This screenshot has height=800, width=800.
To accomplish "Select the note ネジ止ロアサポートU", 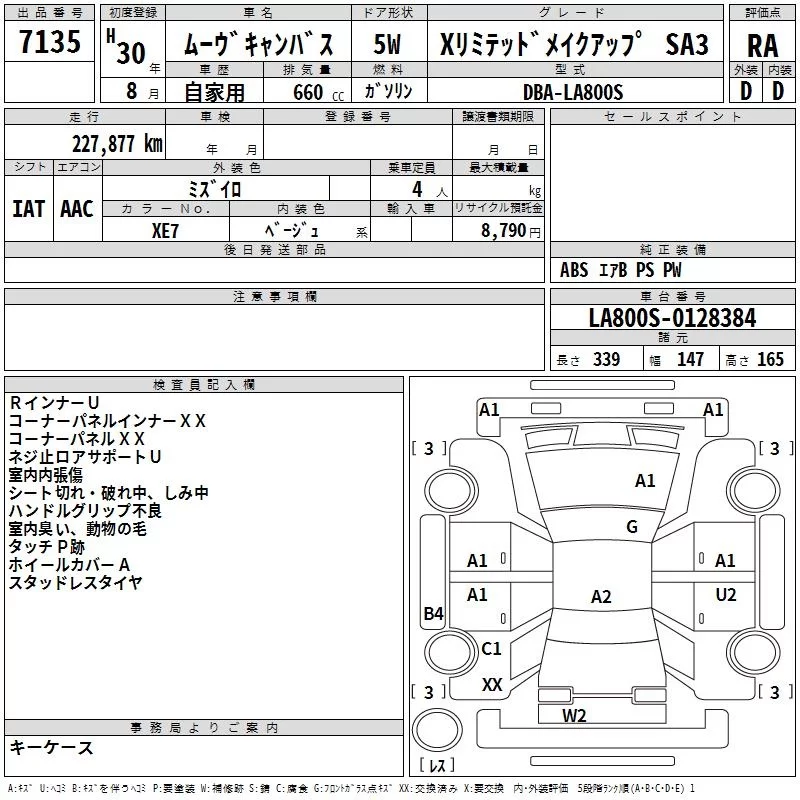I will point(85,457).
